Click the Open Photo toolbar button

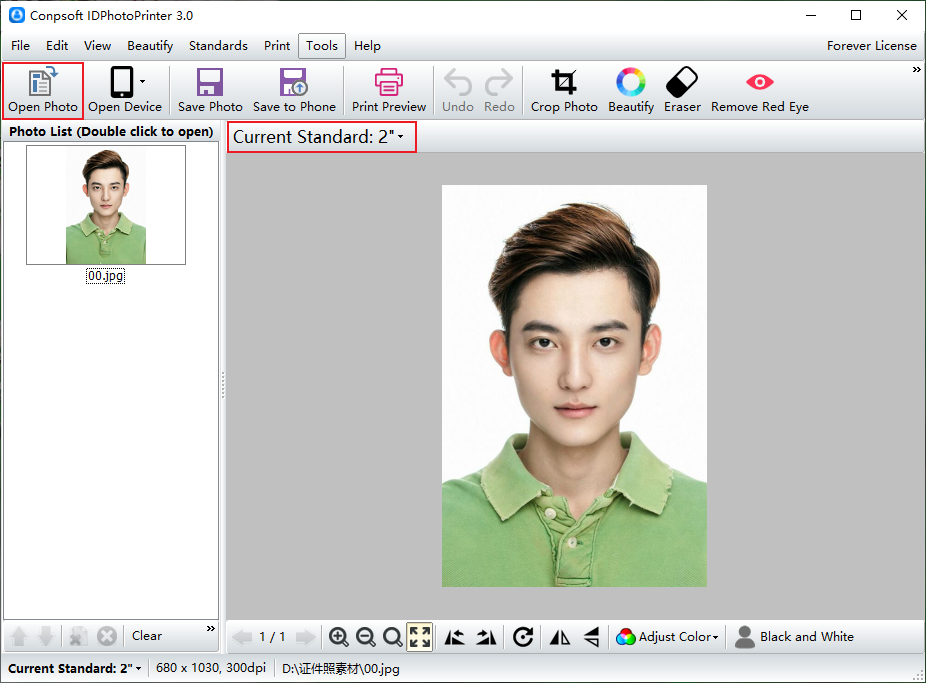click(x=43, y=90)
